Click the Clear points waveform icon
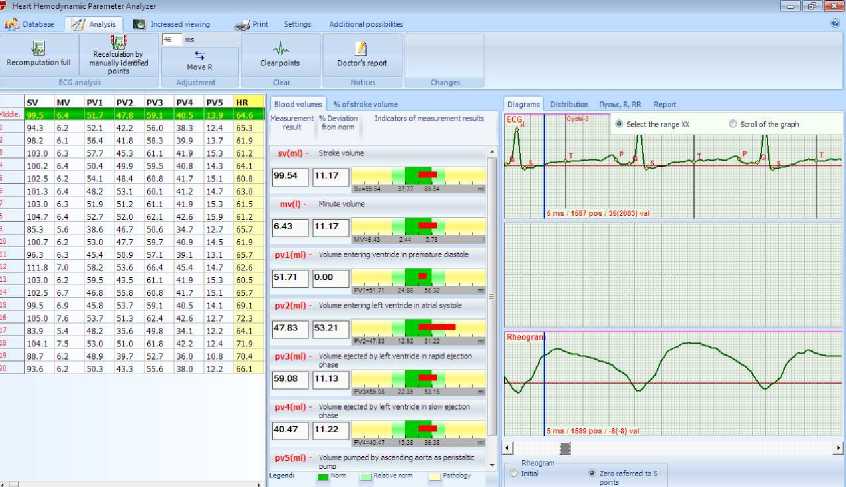The width and height of the screenshot is (846, 487). 281,47
